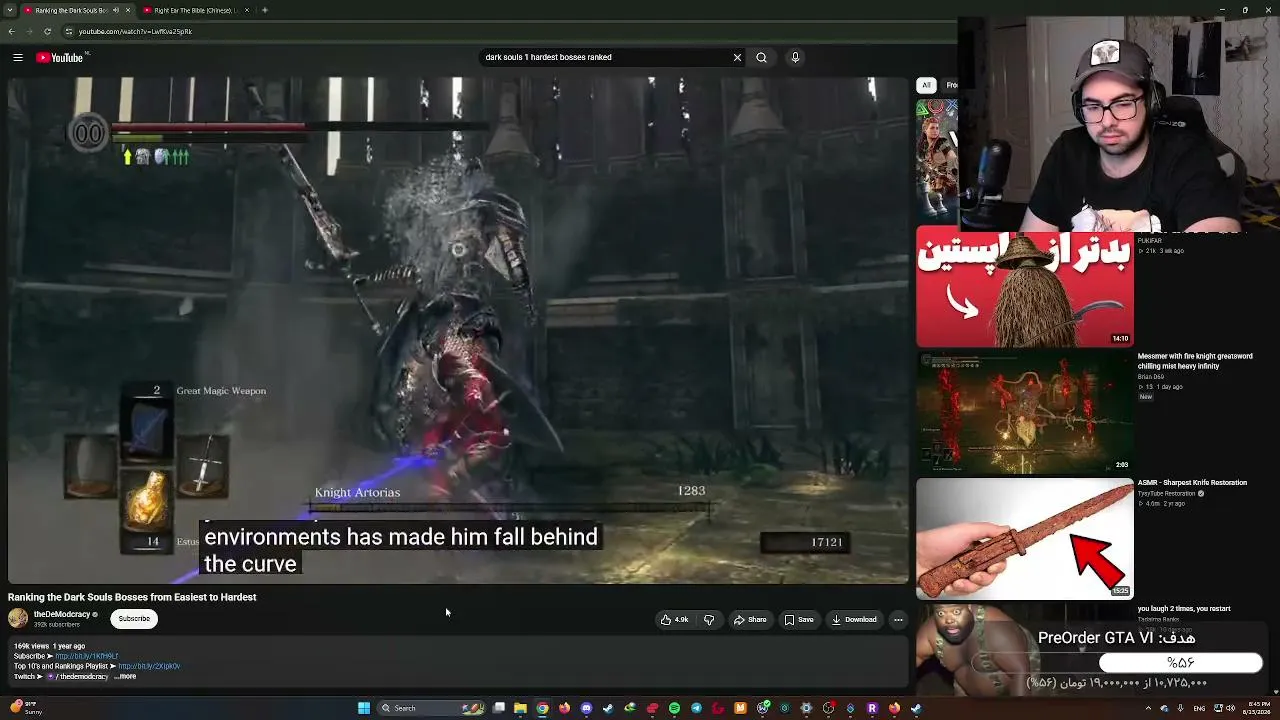Viewport: 1280px width, 720px height.
Task: Click the video player to pause
Action: (x=458, y=330)
